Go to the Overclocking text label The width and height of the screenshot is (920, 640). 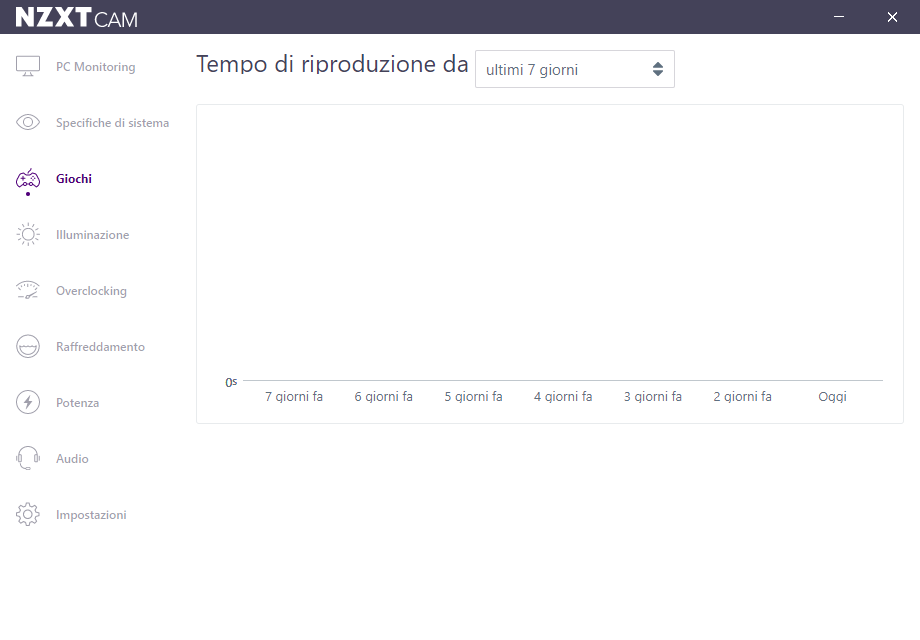pyautogui.click(x=91, y=291)
